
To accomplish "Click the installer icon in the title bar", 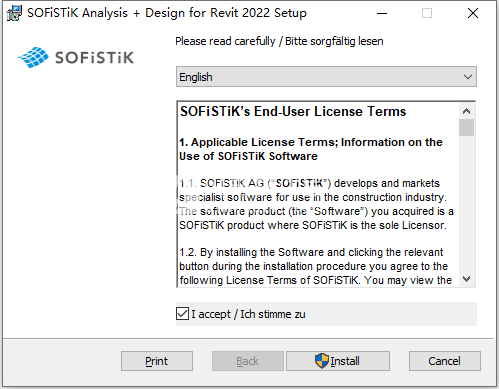I will (14, 13).
